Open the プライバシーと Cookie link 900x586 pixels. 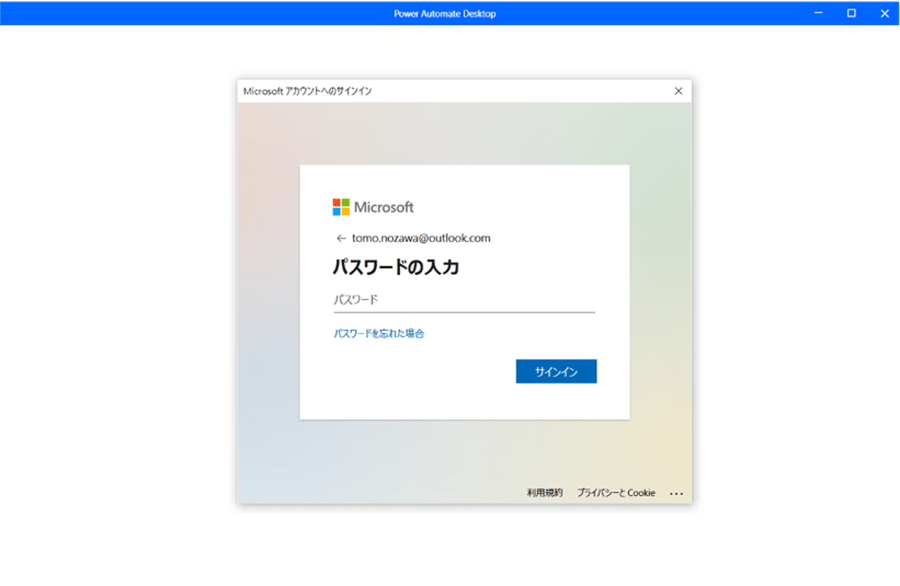[616, 492]
